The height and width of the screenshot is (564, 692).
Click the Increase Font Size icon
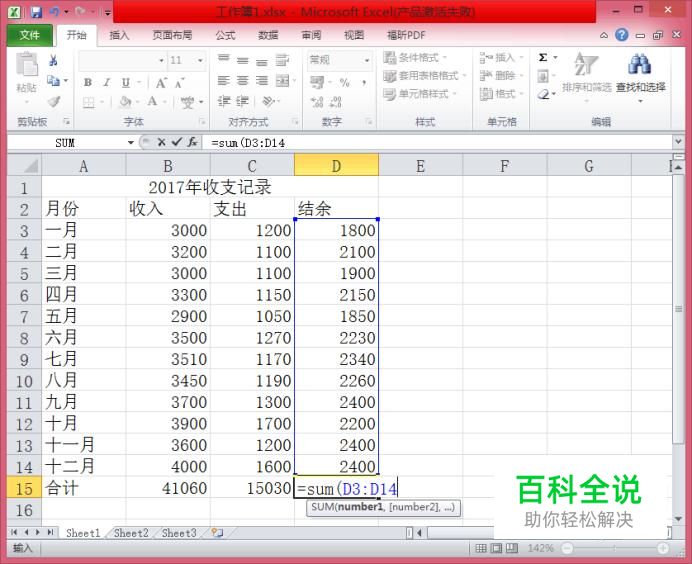pyautogui.click(x=161, y=83)
